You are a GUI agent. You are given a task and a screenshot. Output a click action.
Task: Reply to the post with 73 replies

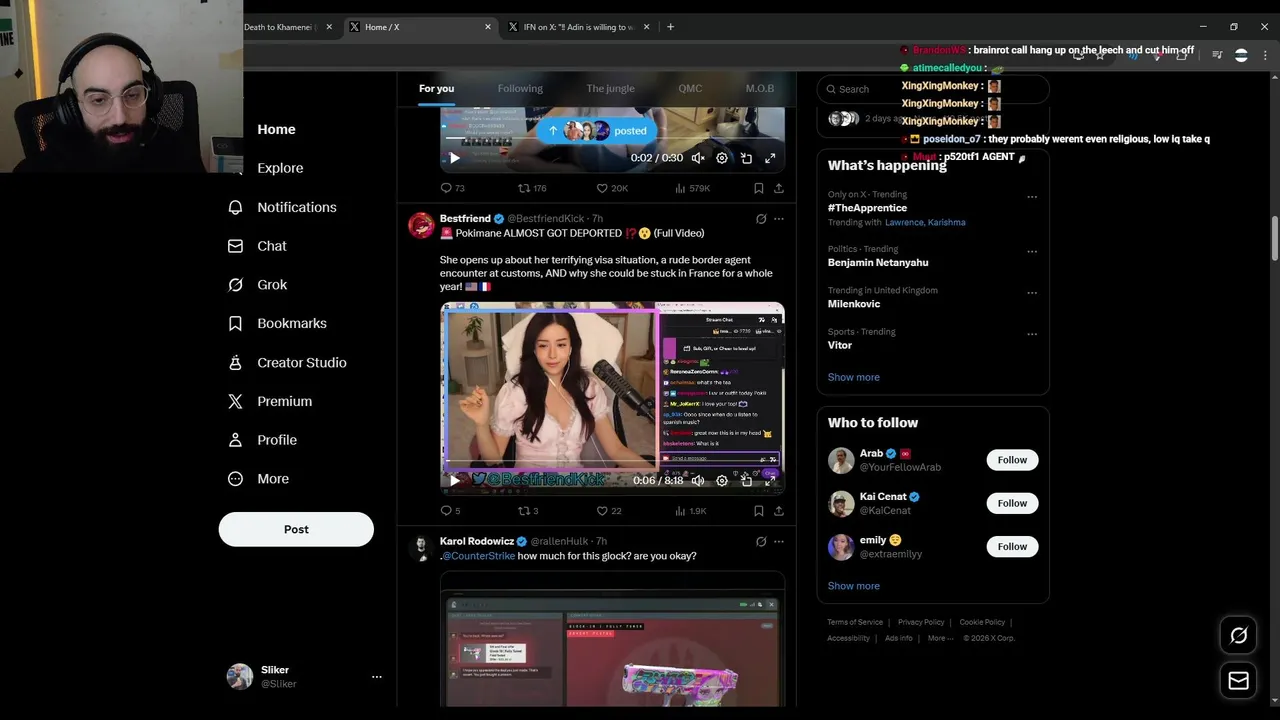click(452, 188)
